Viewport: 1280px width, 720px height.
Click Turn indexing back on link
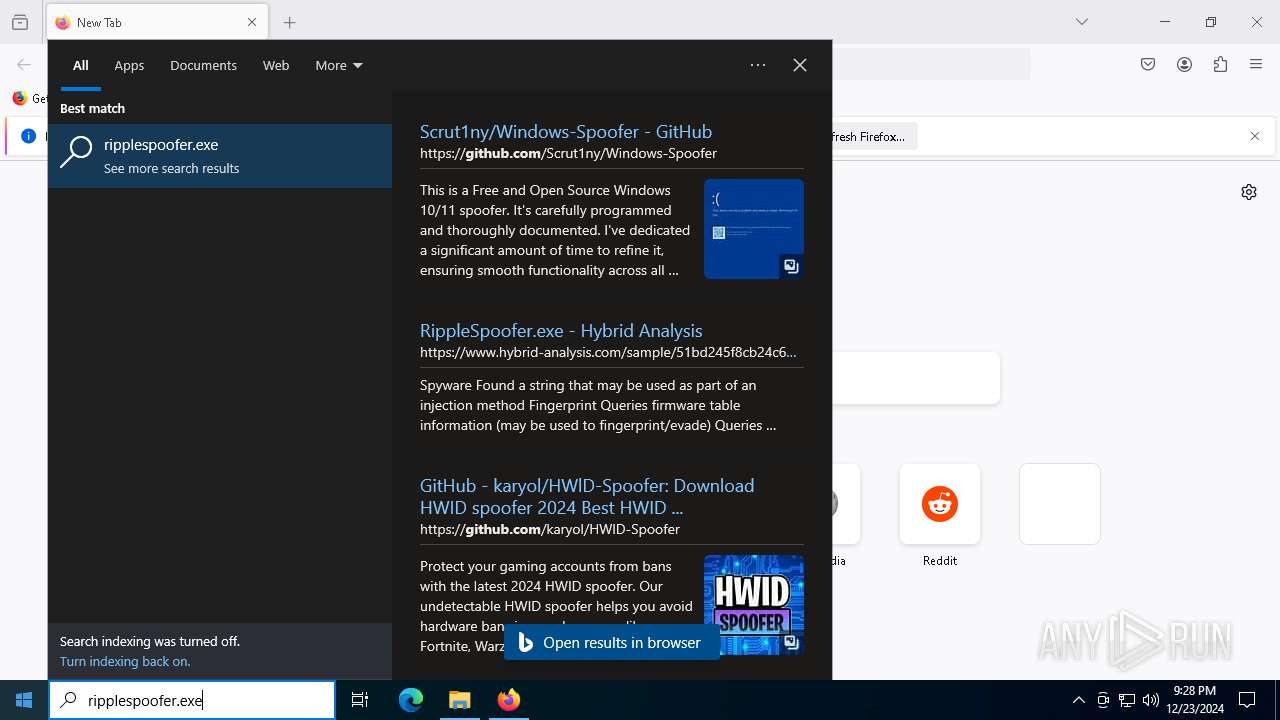[125, 661]
